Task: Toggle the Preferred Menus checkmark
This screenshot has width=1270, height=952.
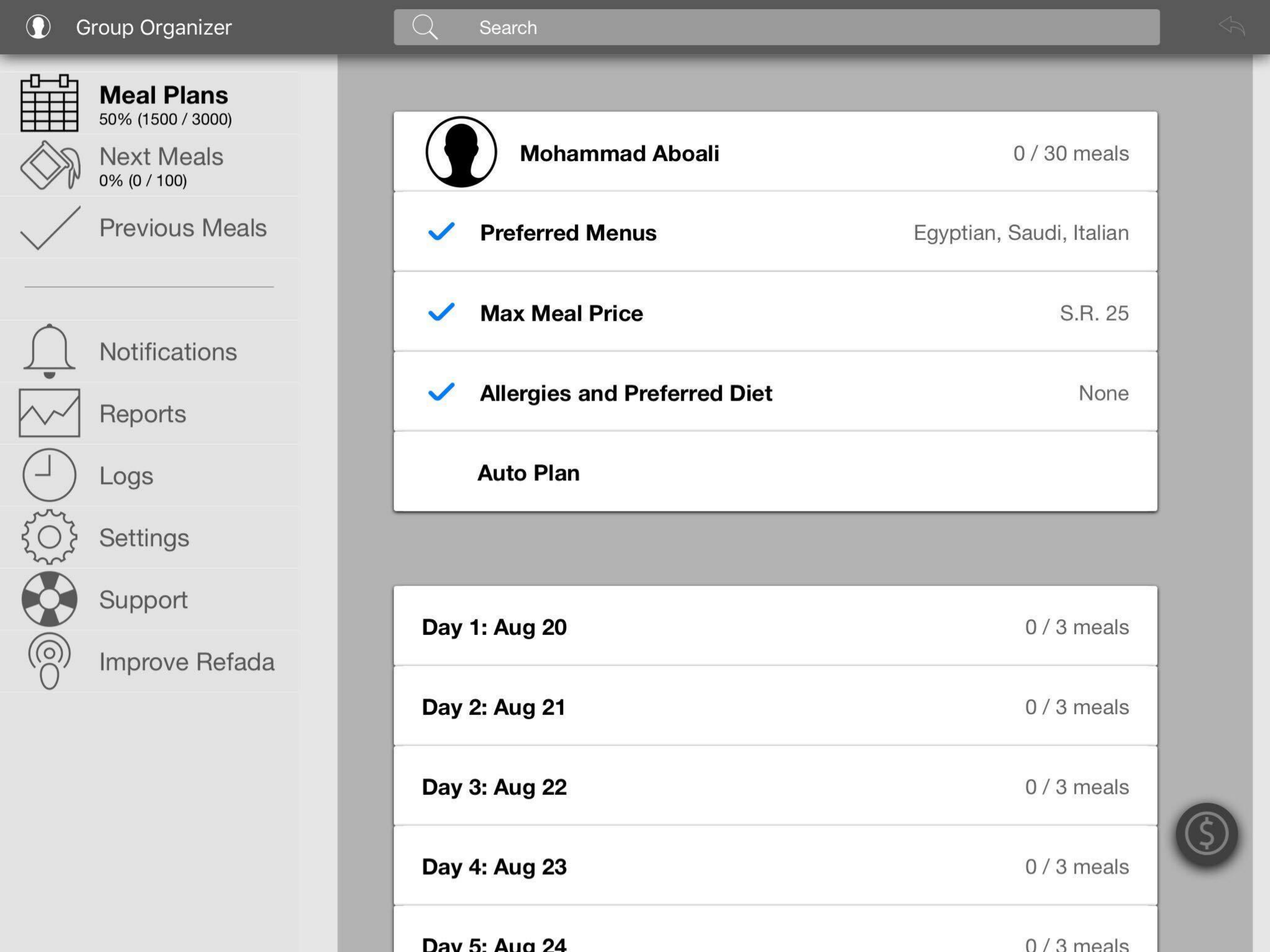Action: point(441,232)
